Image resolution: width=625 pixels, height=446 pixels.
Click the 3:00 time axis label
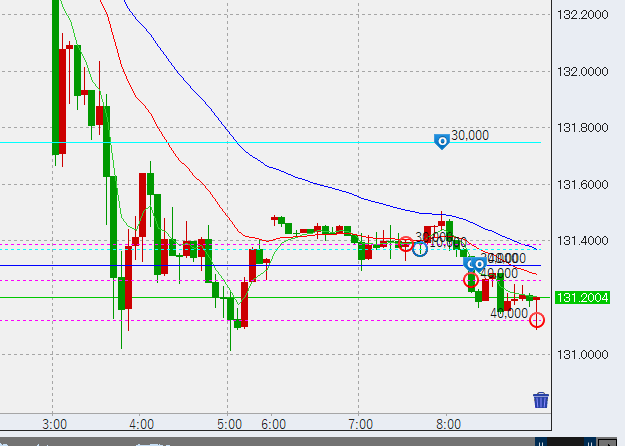tap(55, 423)
